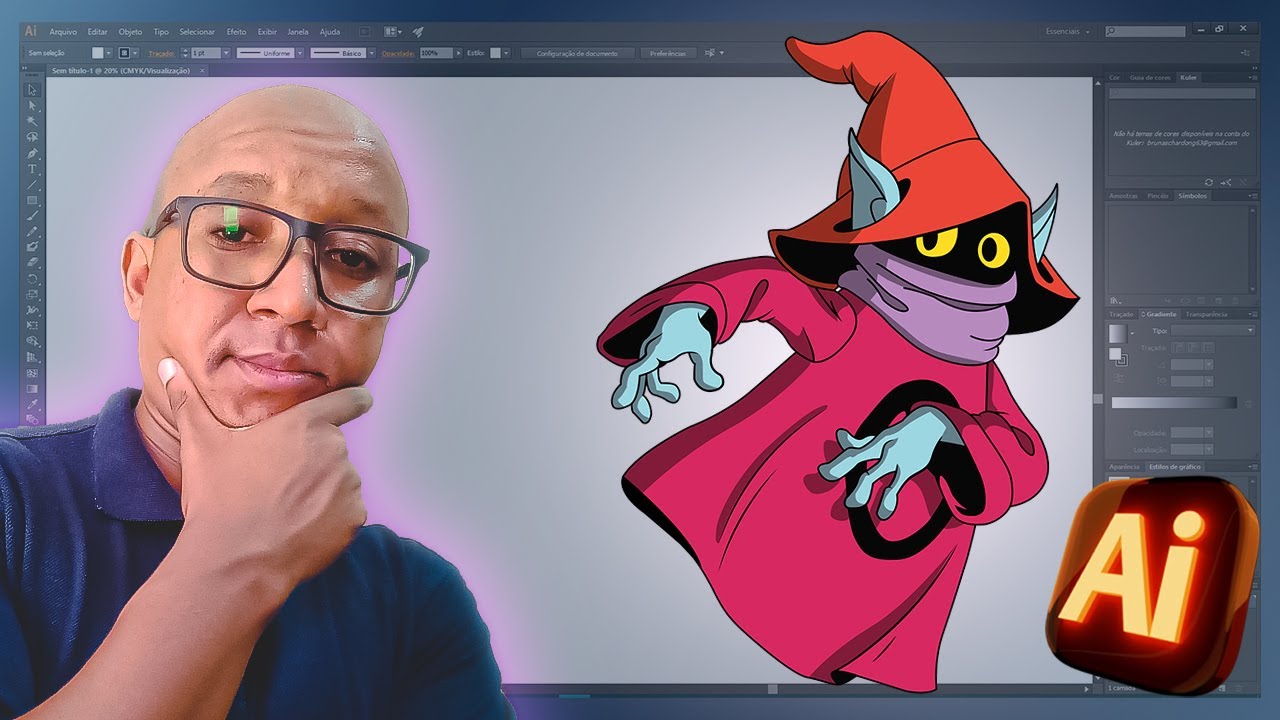The height and width of the screenshot is (720, 1280).
Task: Open Bridge from the menu bar icon
Action: pos(366,32)
